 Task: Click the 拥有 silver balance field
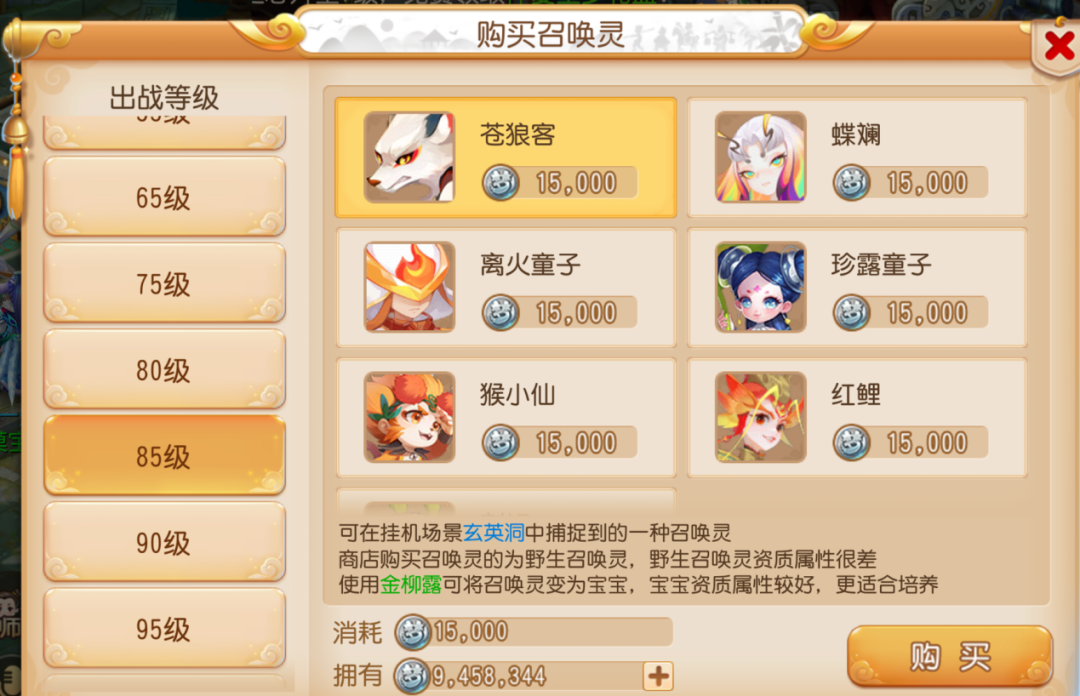(534, 676)
